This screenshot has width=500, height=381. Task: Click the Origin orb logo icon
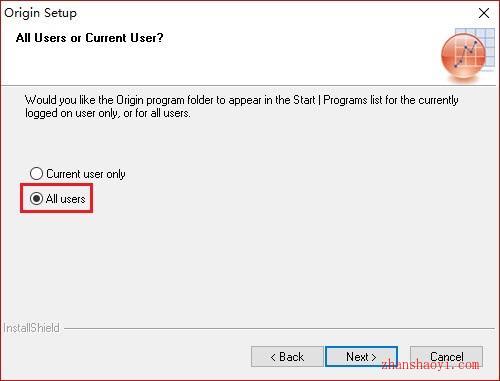pos(463,56)
